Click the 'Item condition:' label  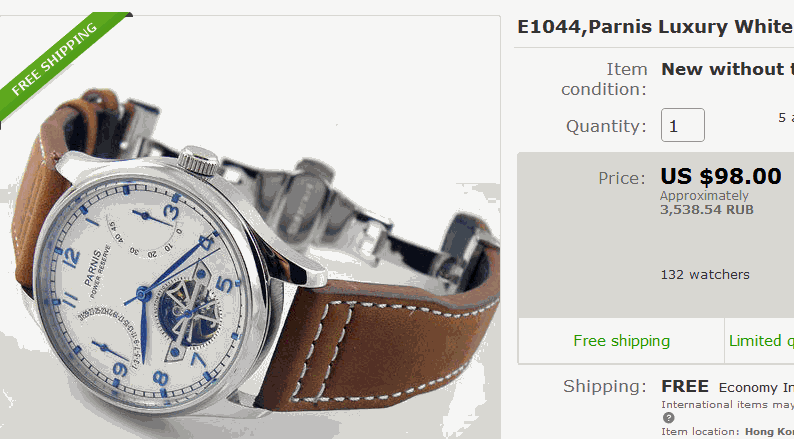pyautogui.click(x=604, y=79)
